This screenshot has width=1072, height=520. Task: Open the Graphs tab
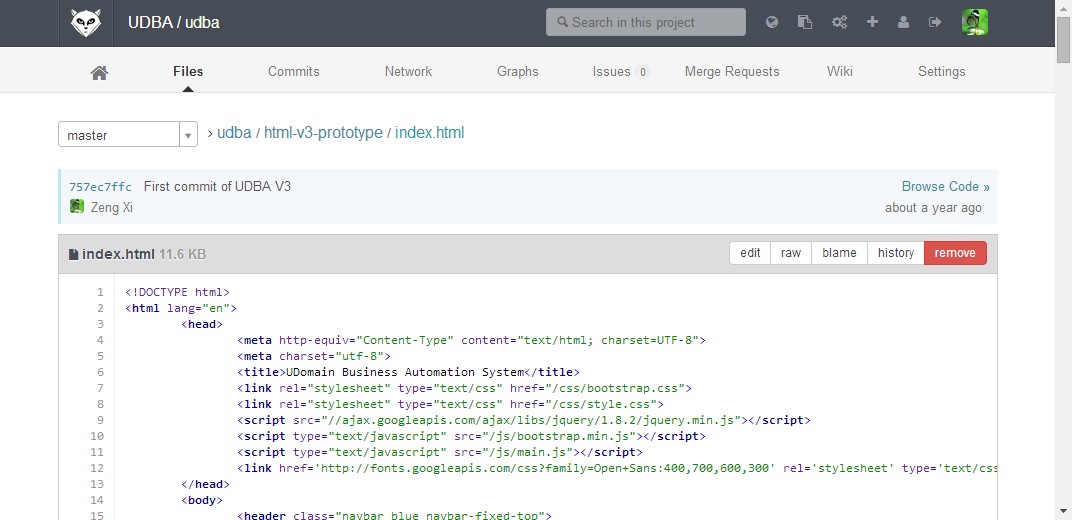pos(518,71)
